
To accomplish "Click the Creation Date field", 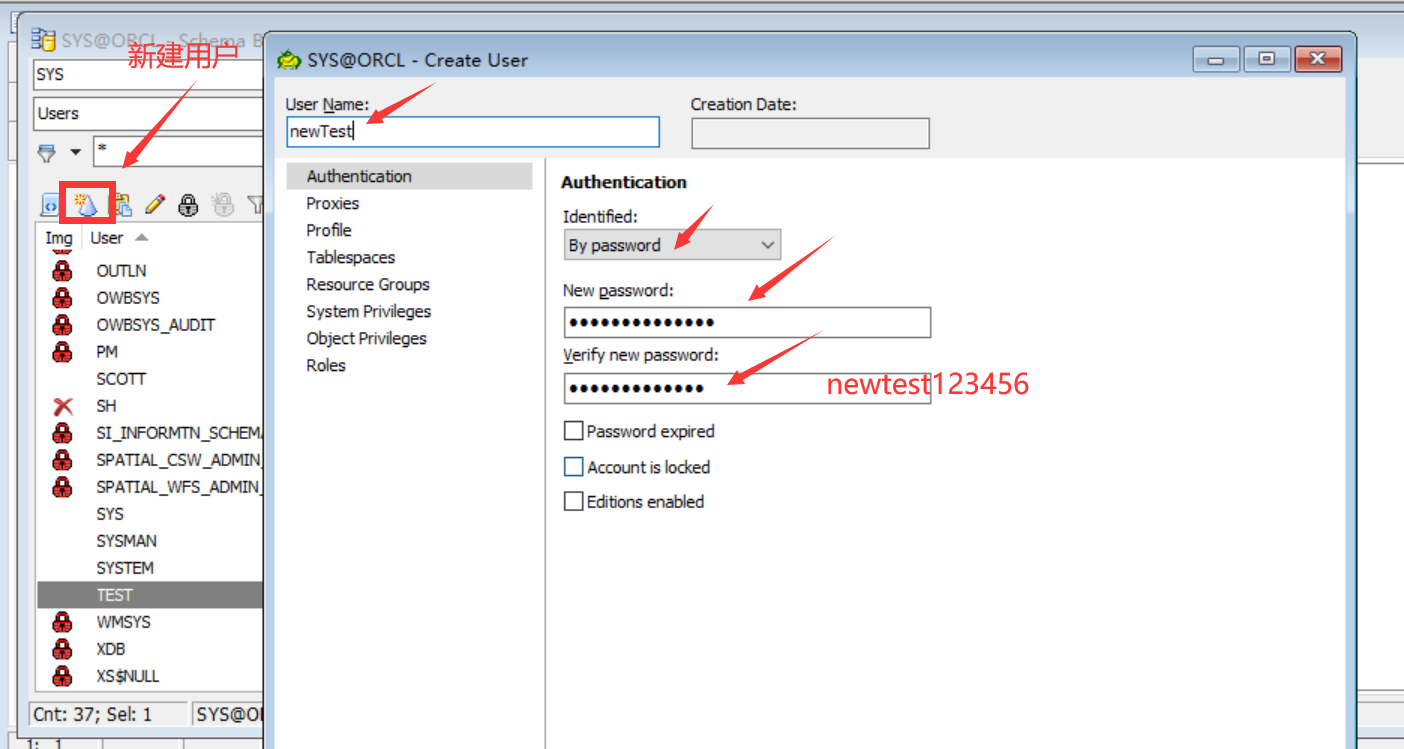I will coord(811,134).
